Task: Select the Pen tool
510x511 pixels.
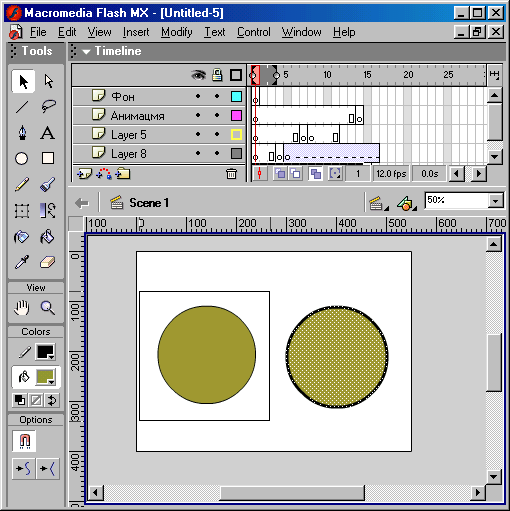Action: click(22, 133)
